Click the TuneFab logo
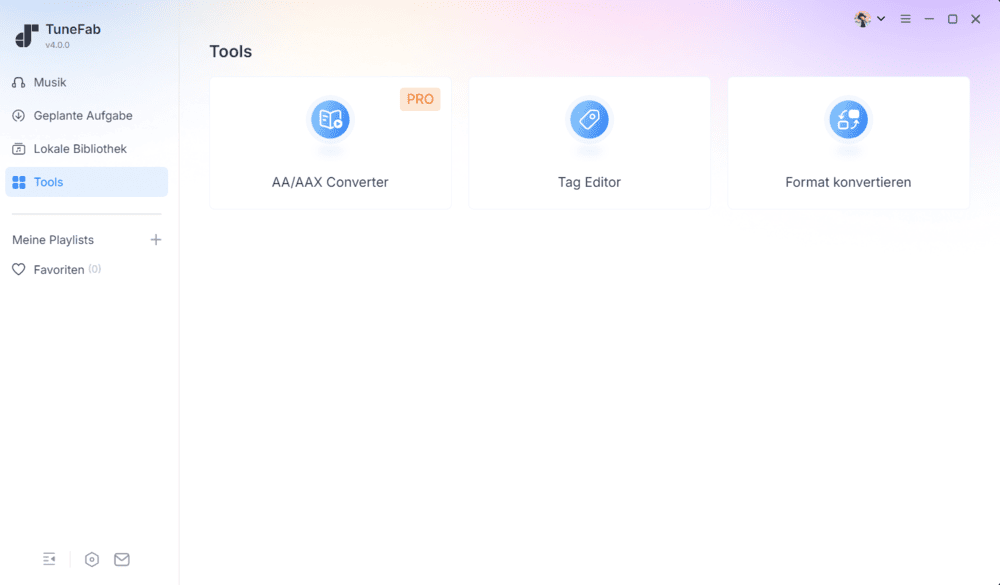The height and width of the screenshot is (585, 1000). pos(27,36)
